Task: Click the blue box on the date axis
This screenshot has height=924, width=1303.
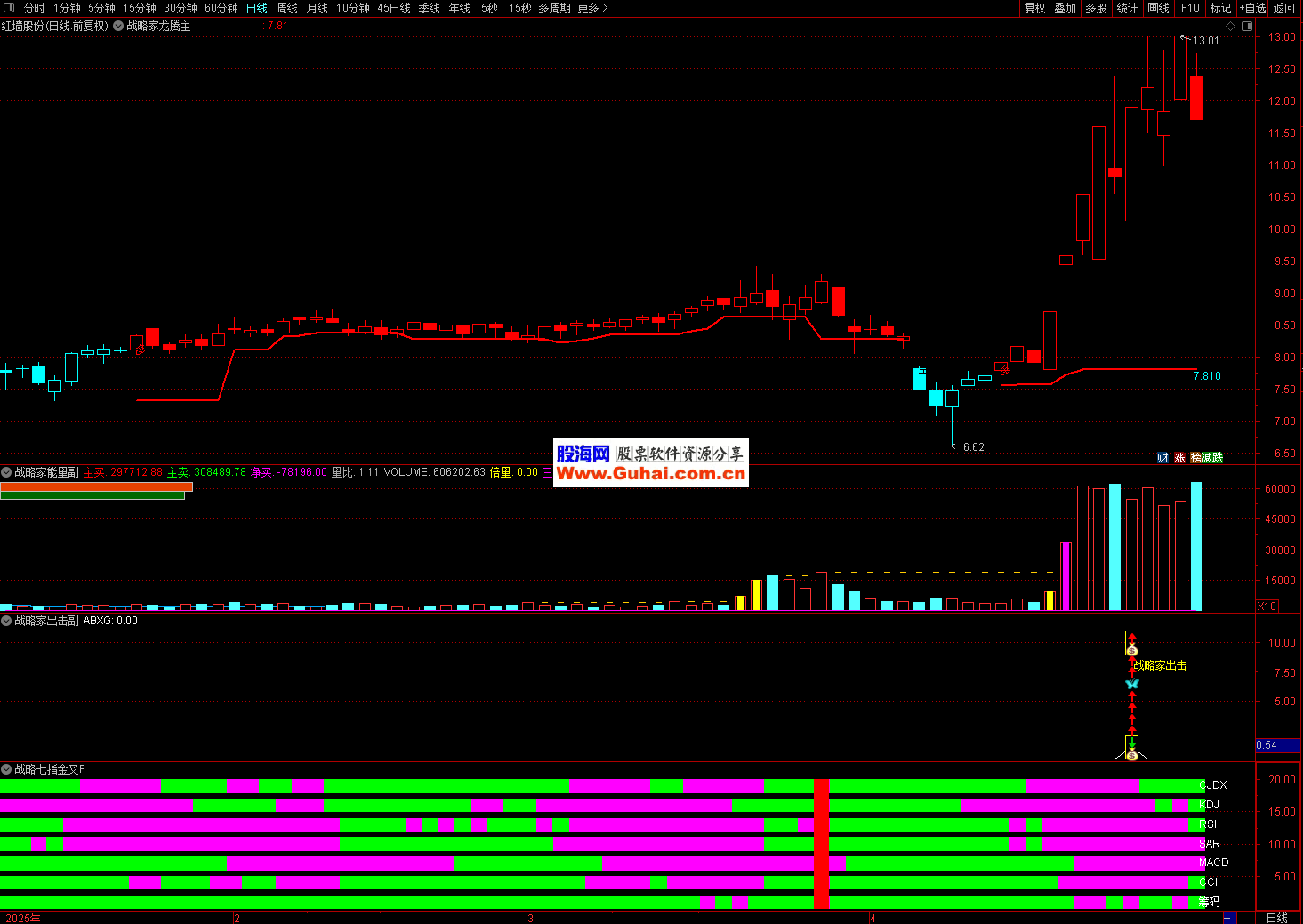Action: (x=1228, y=918)
